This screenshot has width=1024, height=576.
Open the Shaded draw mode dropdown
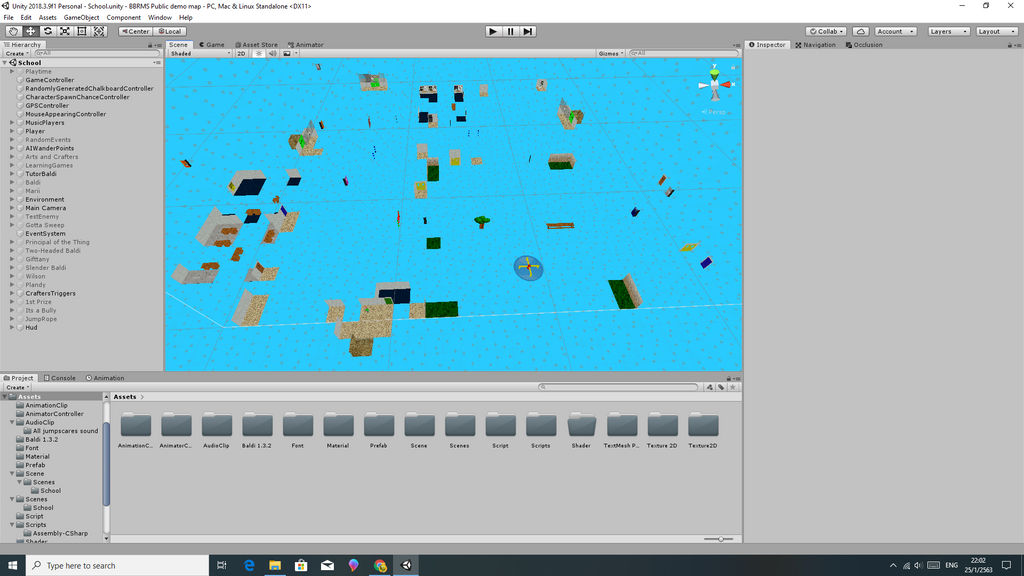click(200, 54)
